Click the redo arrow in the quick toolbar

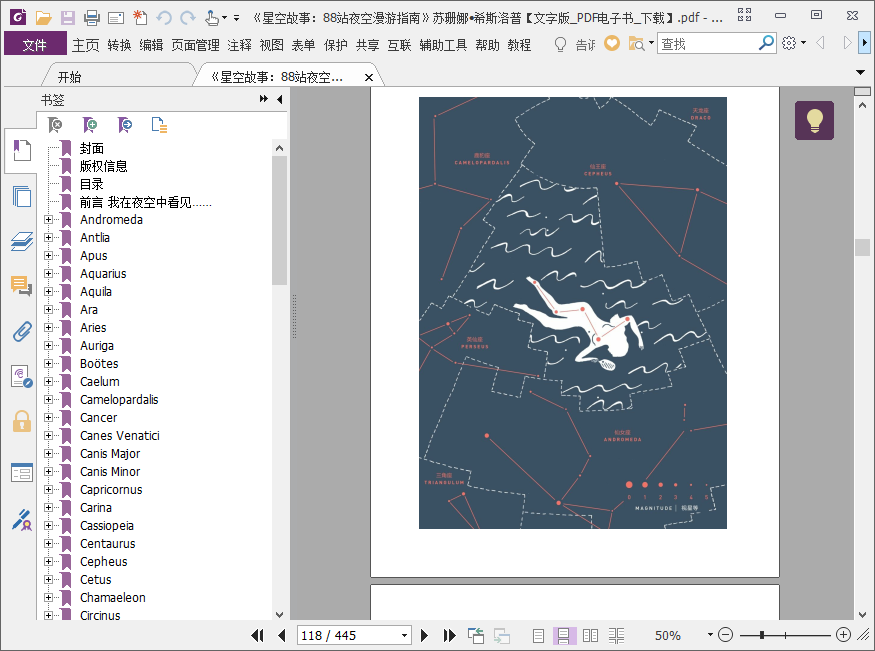[188, 18]
